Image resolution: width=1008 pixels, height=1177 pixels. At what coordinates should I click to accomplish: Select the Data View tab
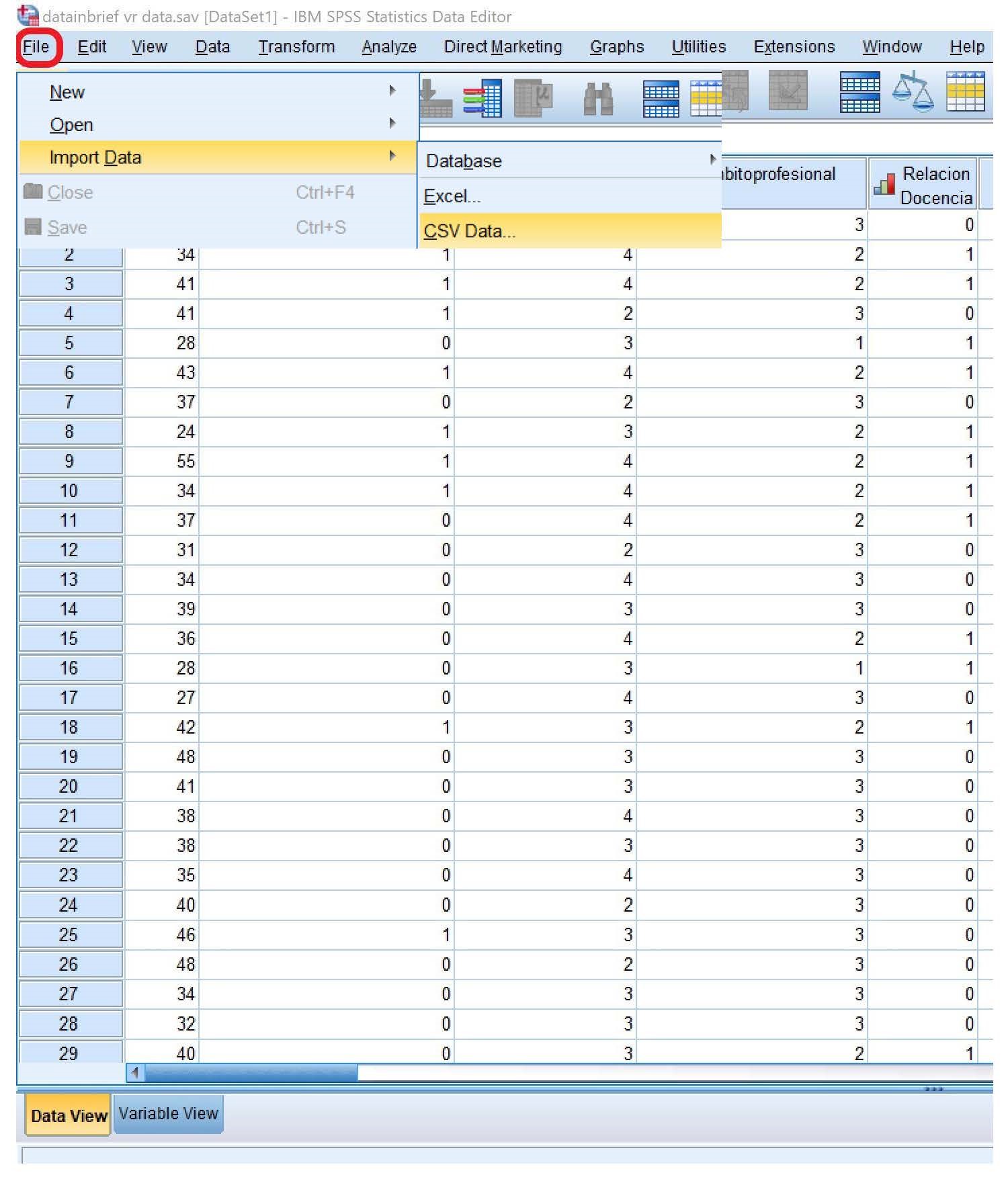(69, 1115)
